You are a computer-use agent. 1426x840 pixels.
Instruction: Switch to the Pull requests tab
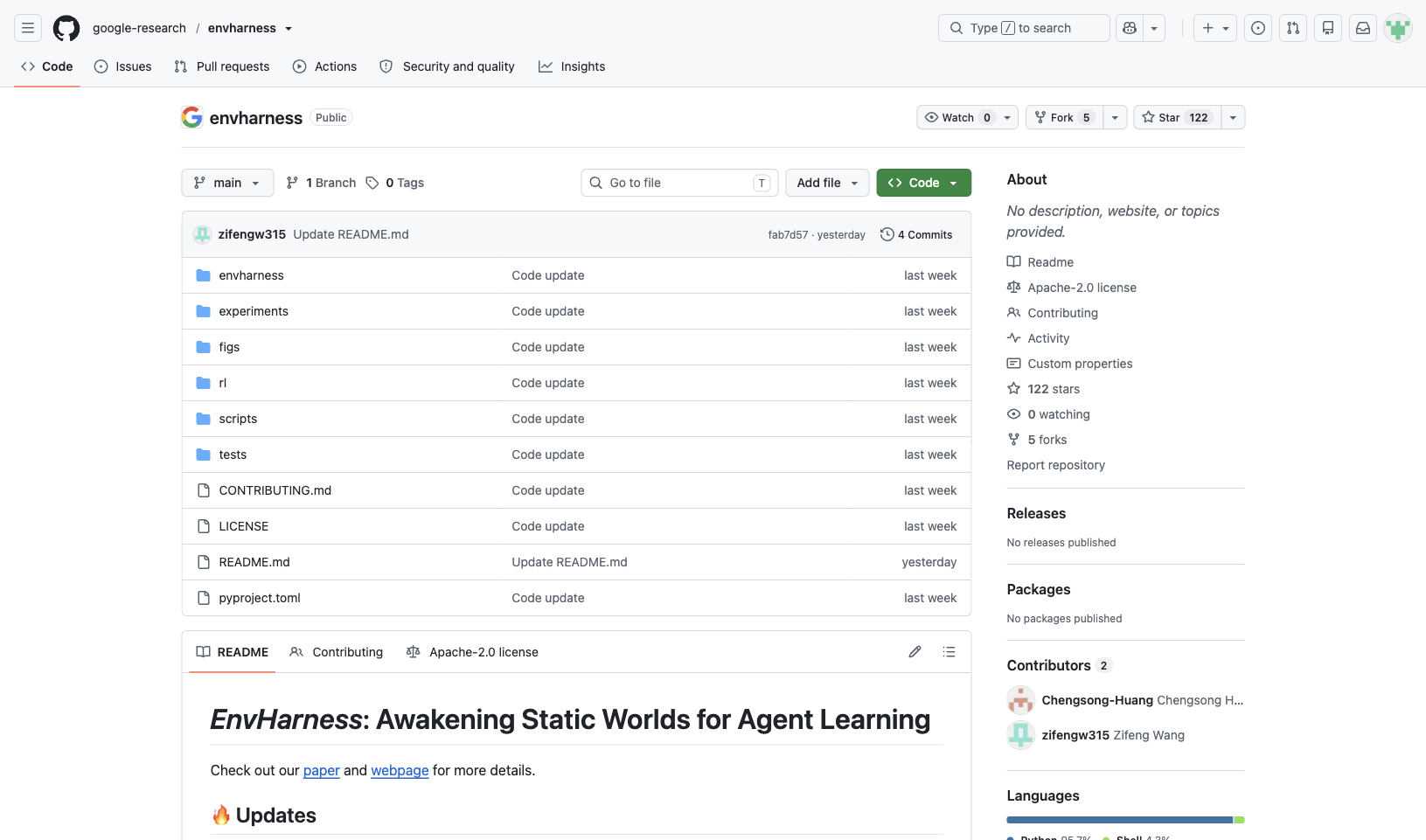click(x=222, y=66)
